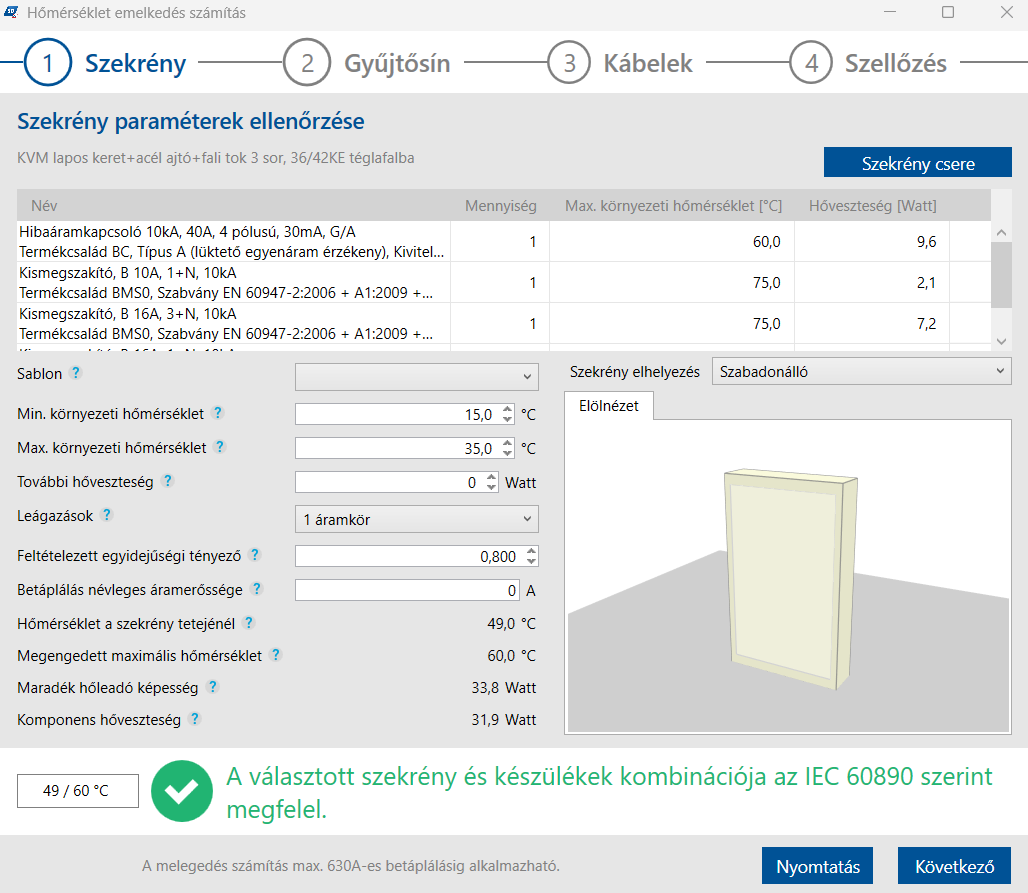The height and width of the screenshot is (893, 1028).
Task: Click the app icon in title bar
Action: [11, 12]
